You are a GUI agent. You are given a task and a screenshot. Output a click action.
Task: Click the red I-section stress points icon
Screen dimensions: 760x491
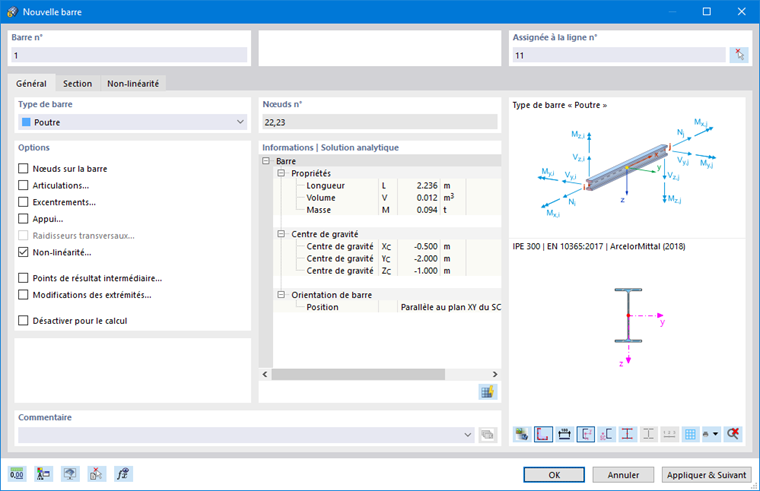point(627,434)
